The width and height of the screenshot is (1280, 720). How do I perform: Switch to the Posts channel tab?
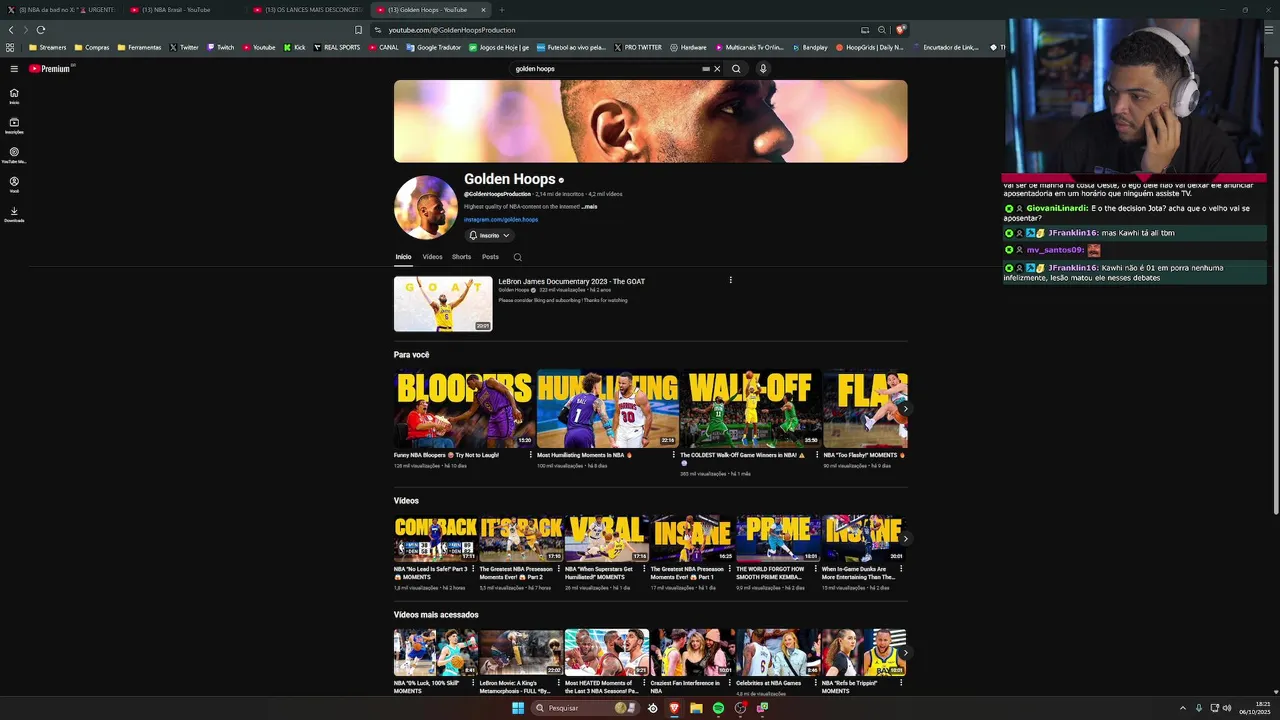click(490, 257)
